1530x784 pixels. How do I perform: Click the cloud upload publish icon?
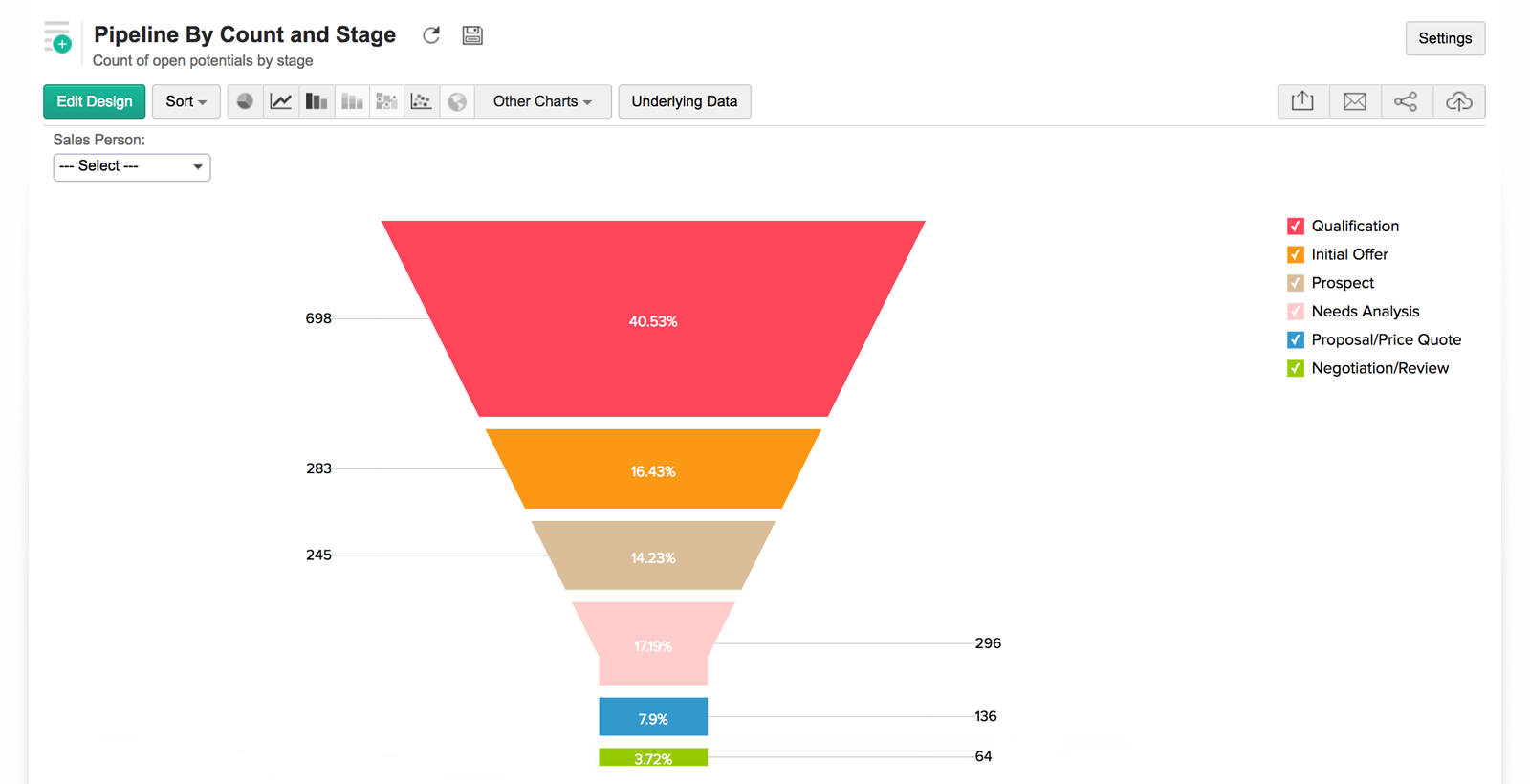tap(1458, 101)
